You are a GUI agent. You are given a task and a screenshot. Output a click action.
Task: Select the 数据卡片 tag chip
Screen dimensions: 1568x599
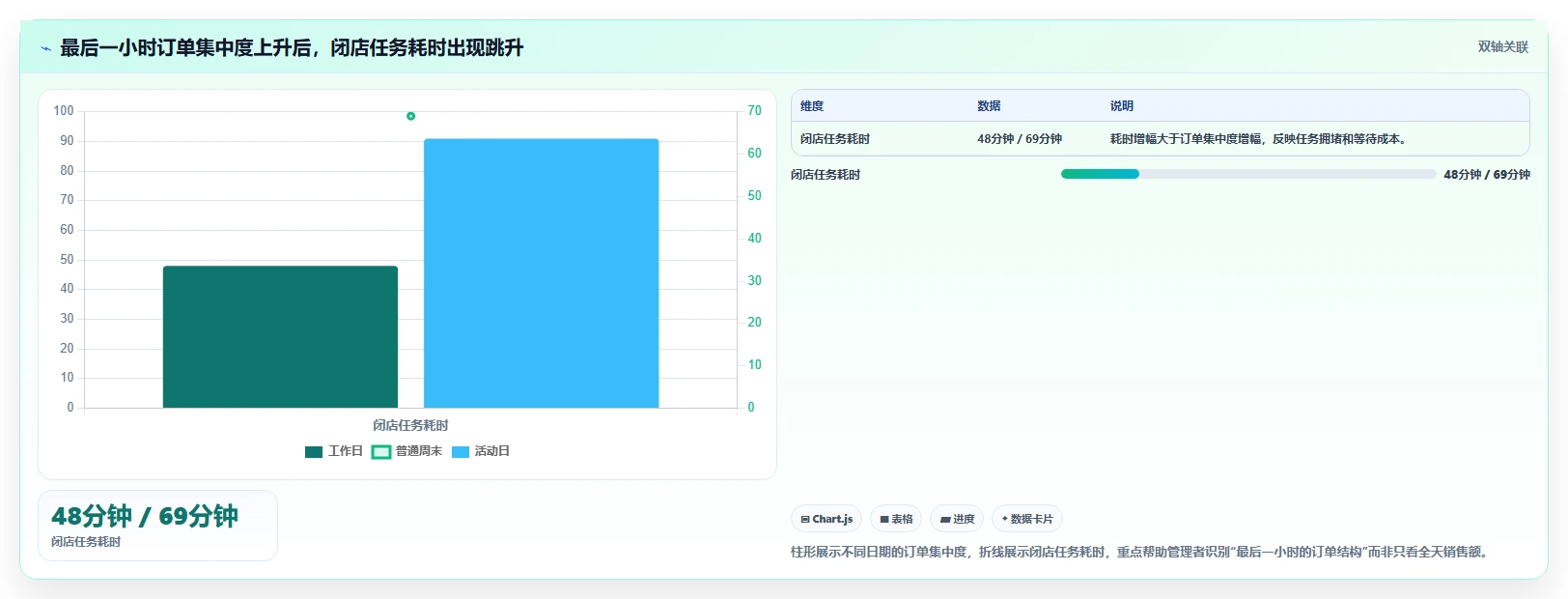point(1027,519)
